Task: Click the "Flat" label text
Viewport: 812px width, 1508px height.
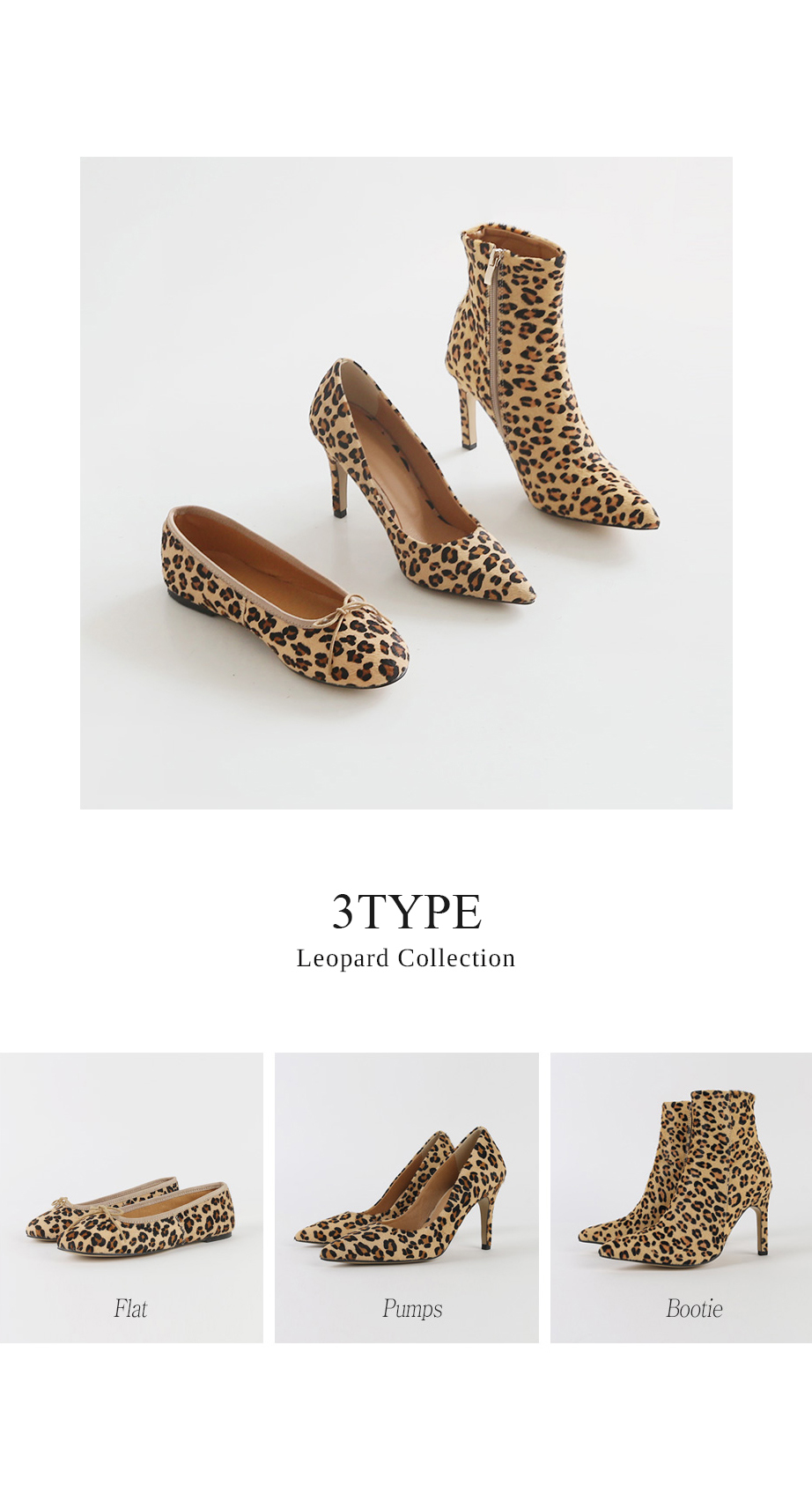Action: pos(130,1309)
